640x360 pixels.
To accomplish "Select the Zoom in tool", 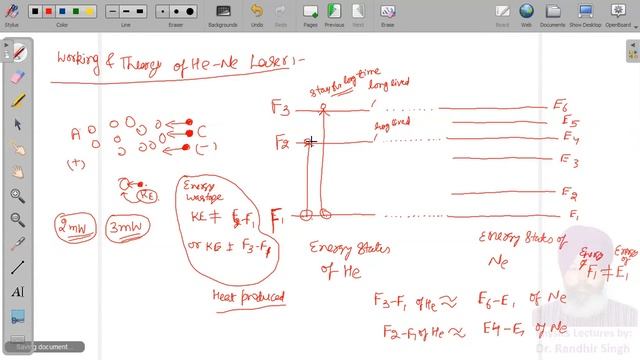I will click(18, 196).
